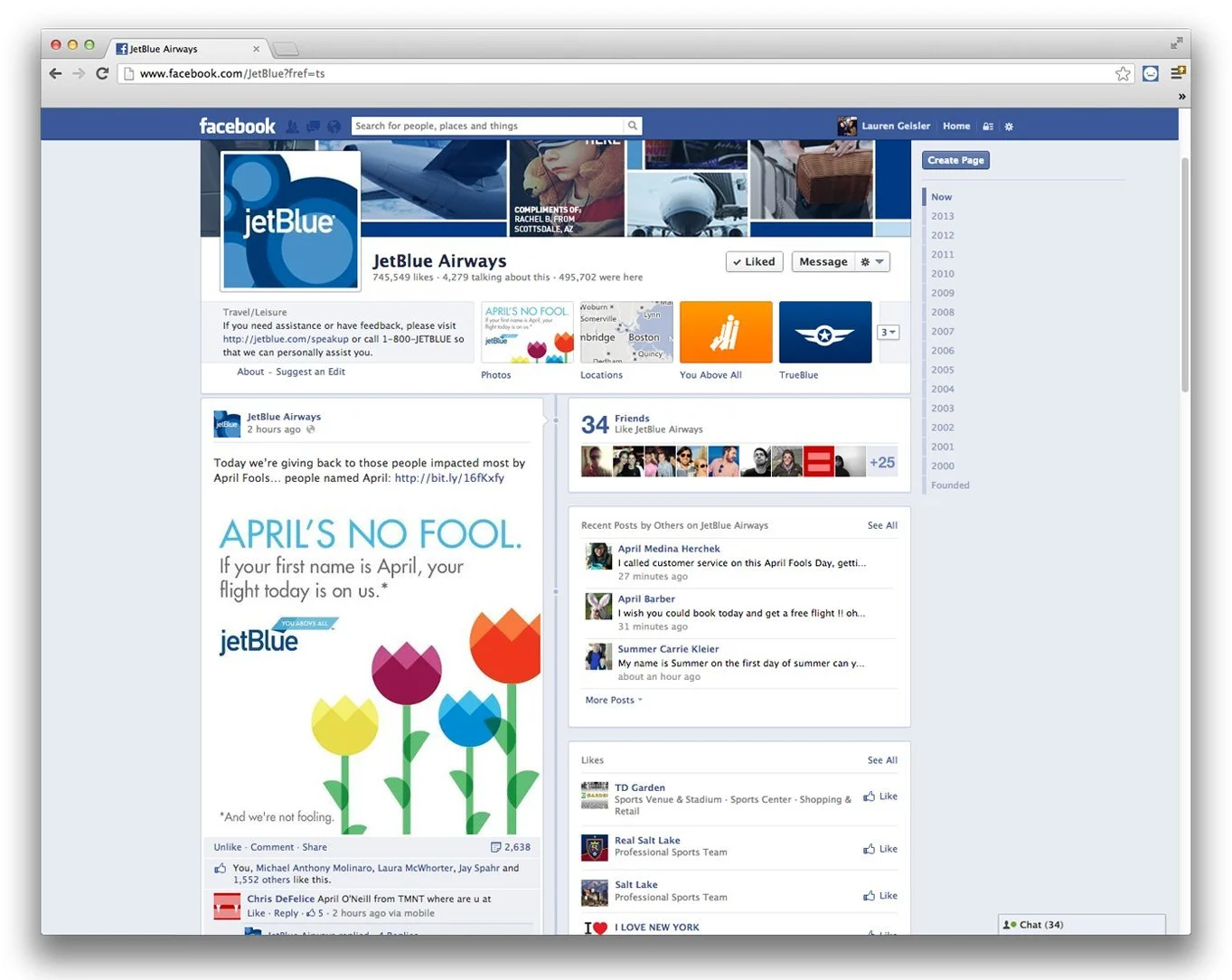The height and width of the screenshot is (980, 1232).
Task: Click the About link
Action: [x=250, y=372]
